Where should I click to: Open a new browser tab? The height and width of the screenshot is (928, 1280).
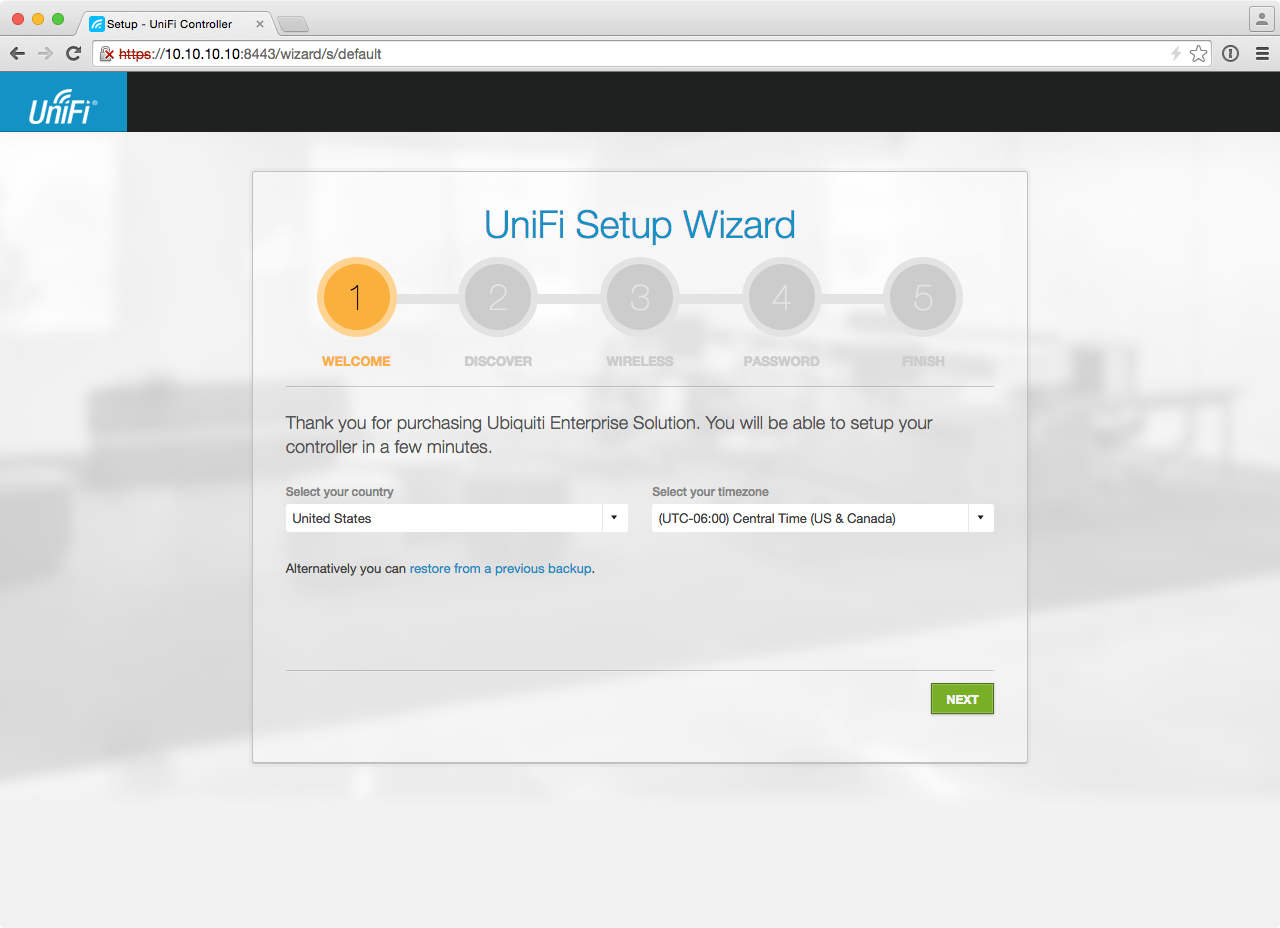292,24
